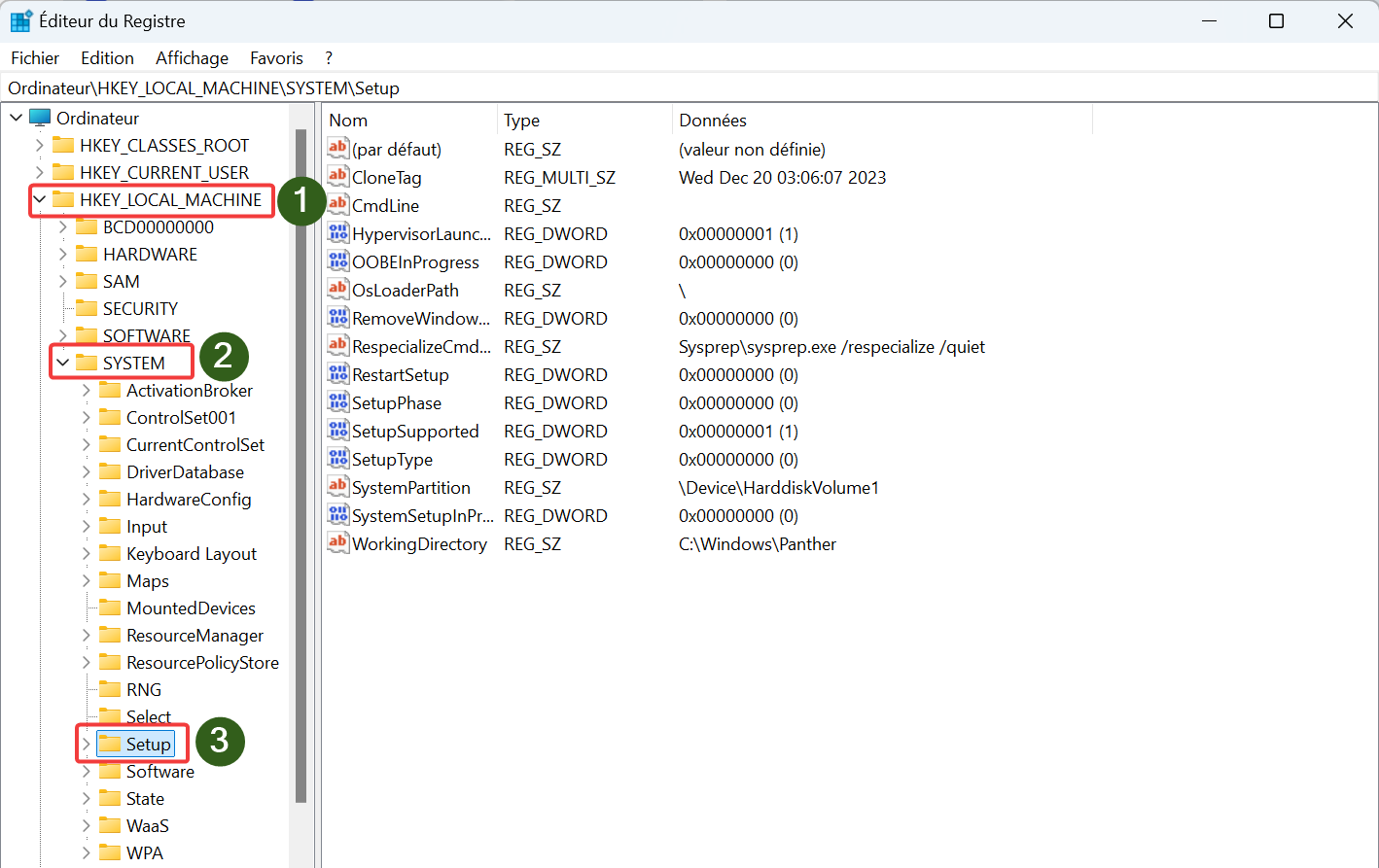Click the string icon of CloneTag value

pos(337,176)
